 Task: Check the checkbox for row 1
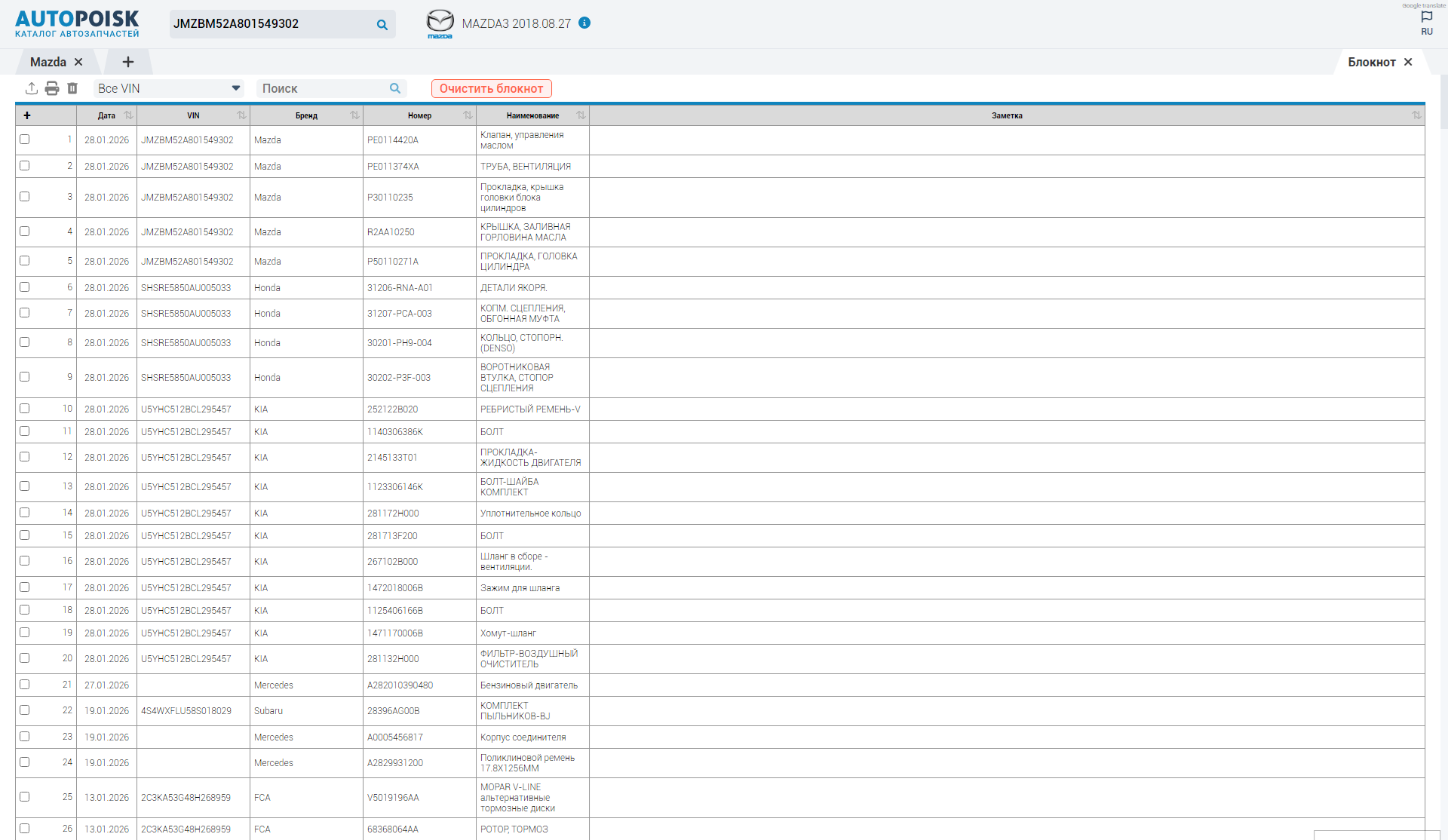coord(25,139)
